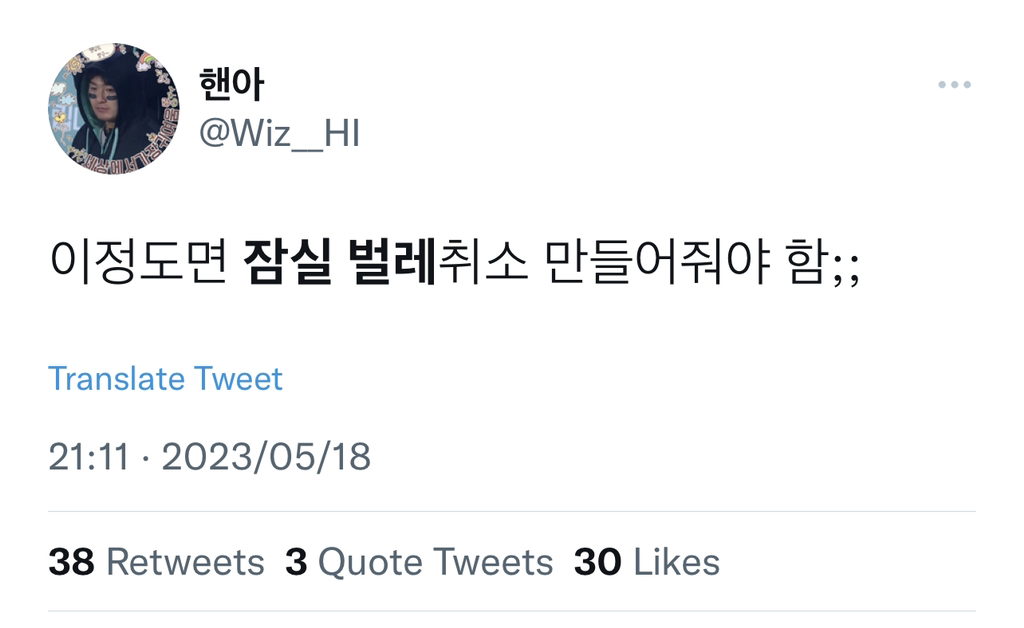
Task: Click the 함;; ending of the tweet
Action: (x=823, y=262)
